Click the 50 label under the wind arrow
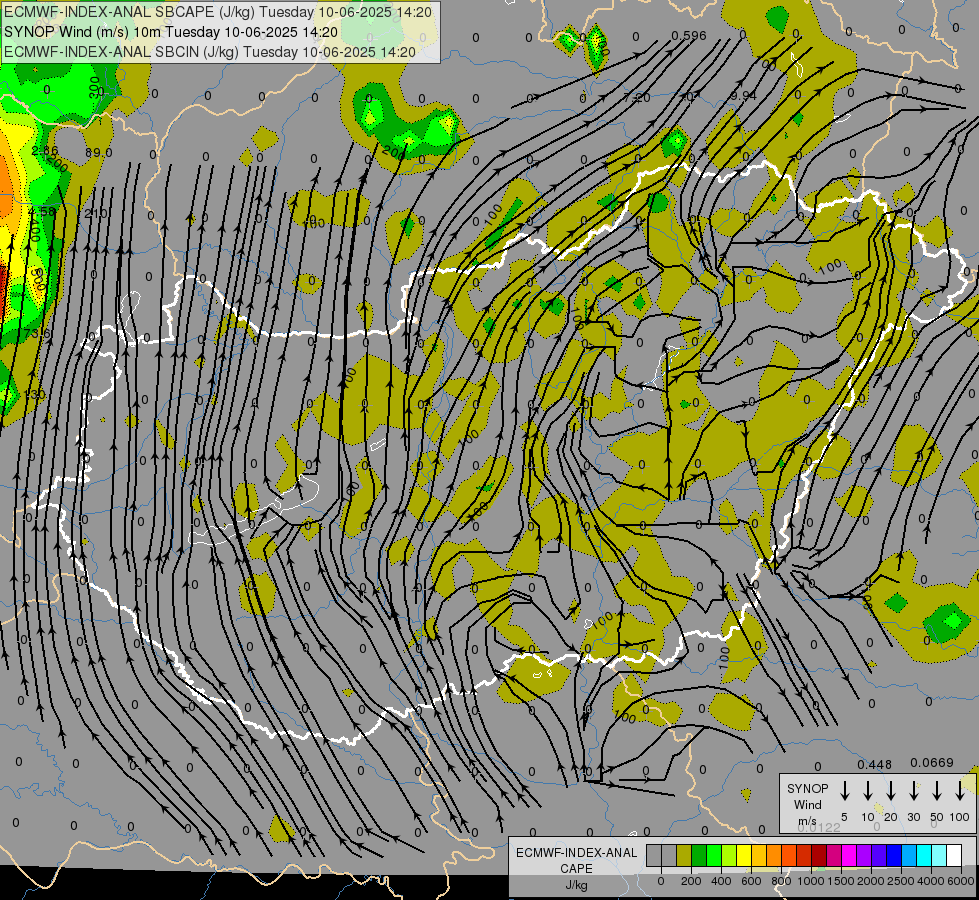This screenshot has width=979, height=900. pyautogui.click(x=937, y=817)
